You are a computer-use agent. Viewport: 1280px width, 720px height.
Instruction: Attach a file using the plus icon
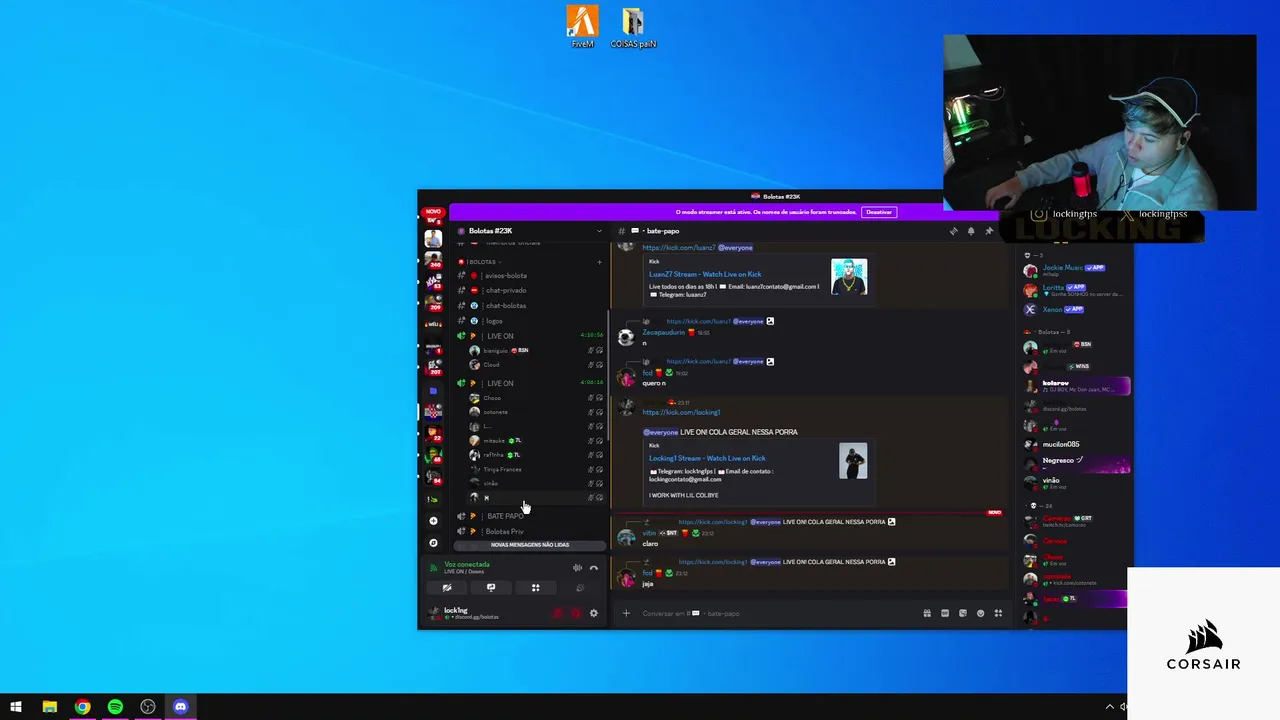(x=626, y=613)
